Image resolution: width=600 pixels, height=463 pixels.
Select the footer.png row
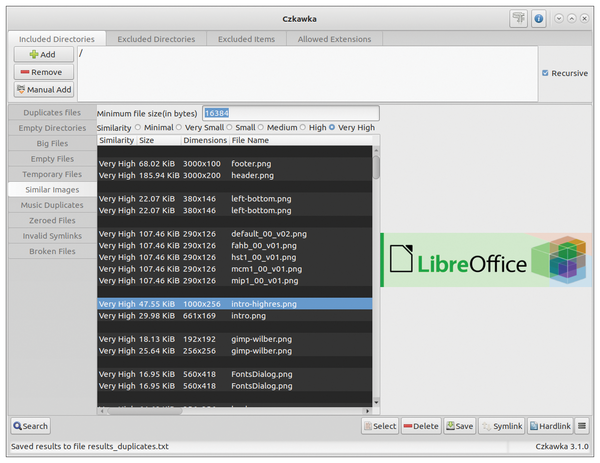click(235, 164)
